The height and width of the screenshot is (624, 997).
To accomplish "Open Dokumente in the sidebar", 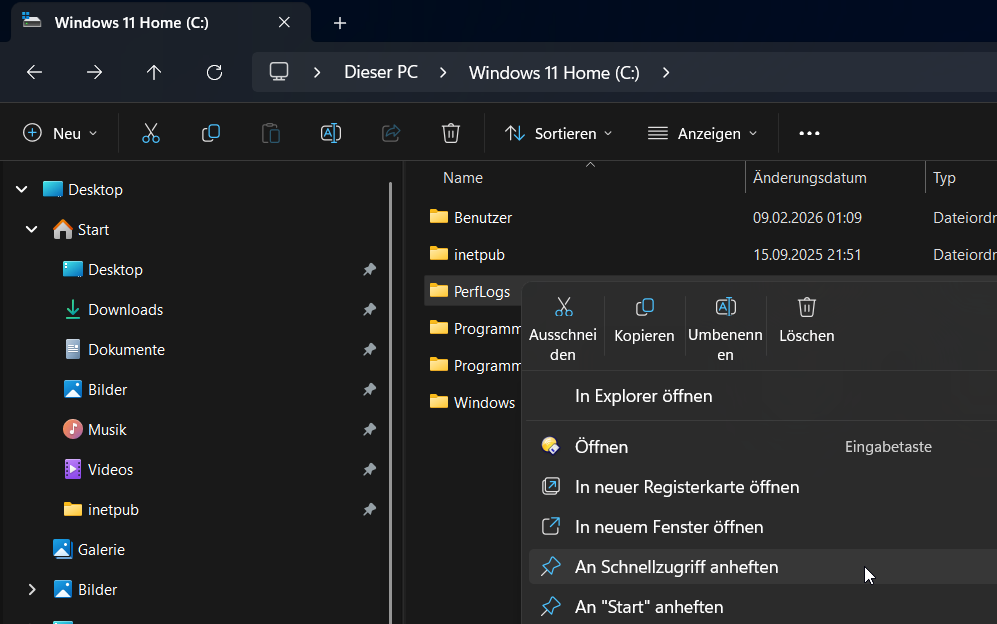I will [126, 350].
